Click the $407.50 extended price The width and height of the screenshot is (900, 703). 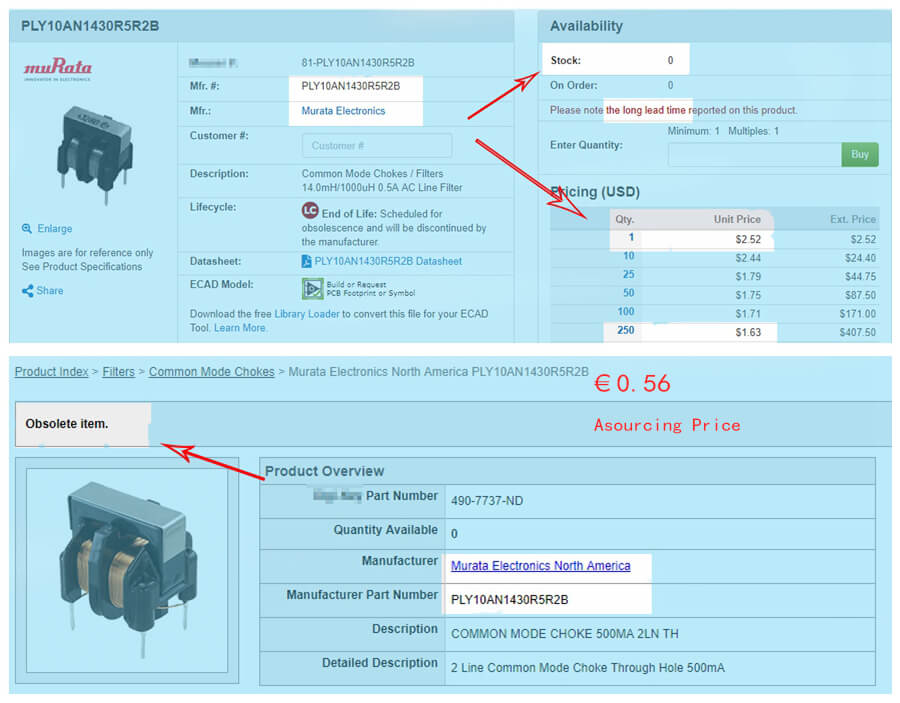(x=858, y=332)
